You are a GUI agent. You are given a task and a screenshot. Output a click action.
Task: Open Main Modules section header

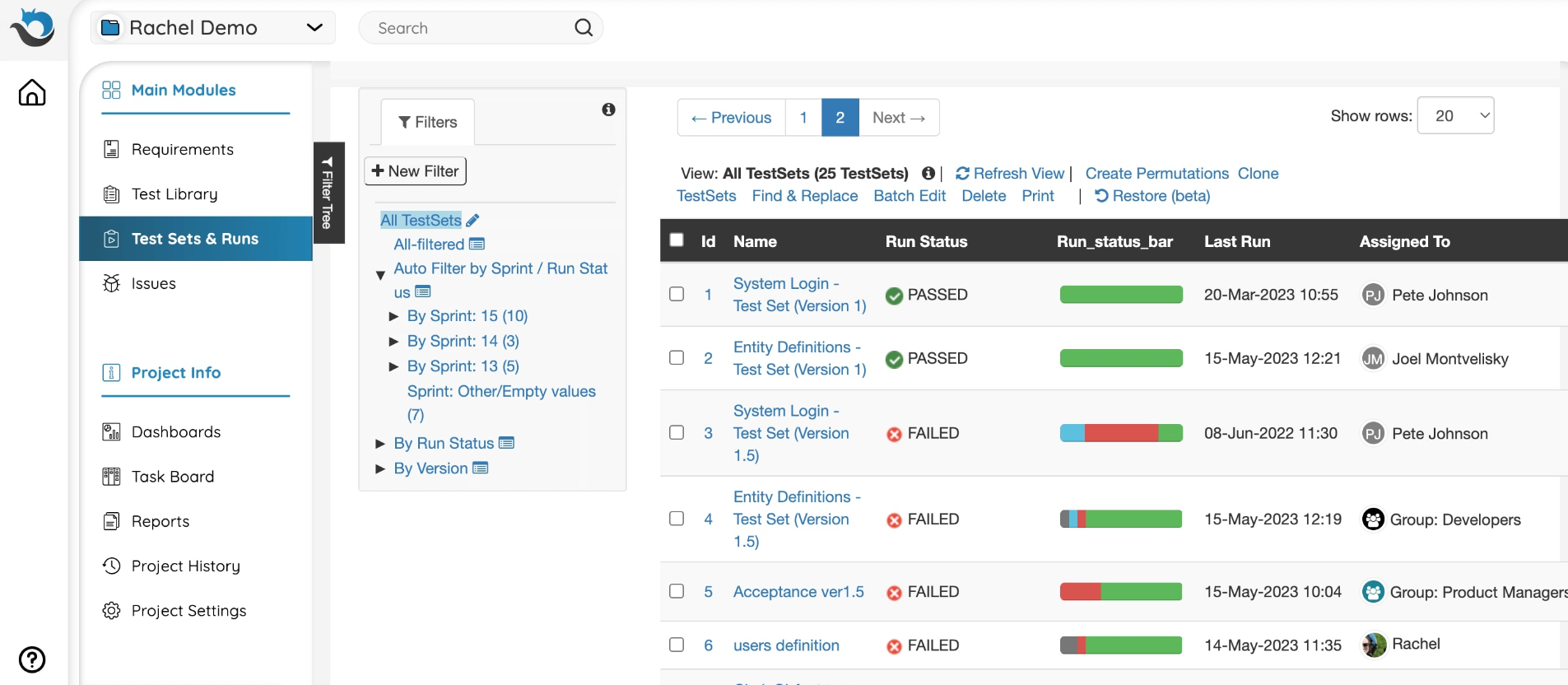184,90
